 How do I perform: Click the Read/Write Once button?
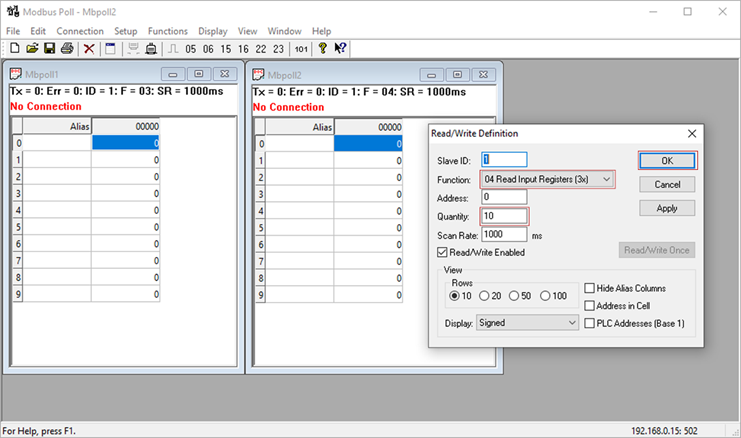[657, 250]
